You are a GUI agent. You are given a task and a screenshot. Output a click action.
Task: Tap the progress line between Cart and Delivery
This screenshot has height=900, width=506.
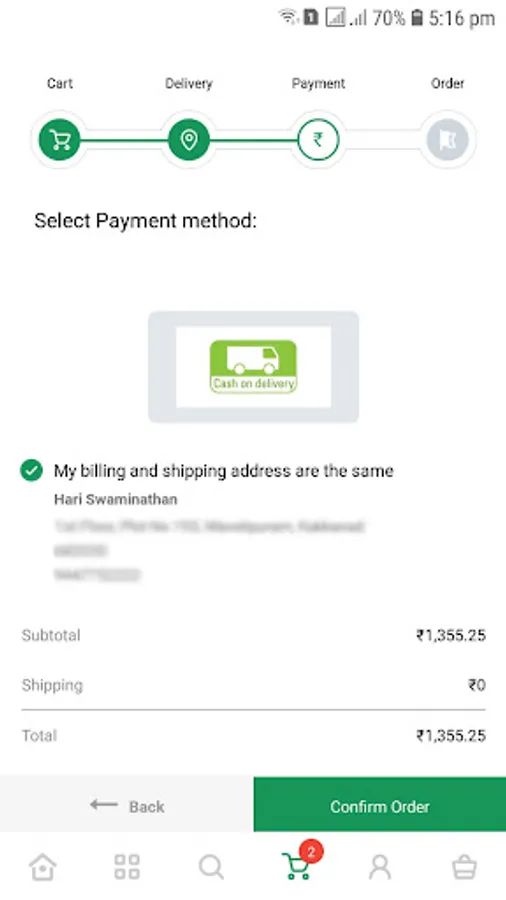pyautogui.click(x=124, y=140)
